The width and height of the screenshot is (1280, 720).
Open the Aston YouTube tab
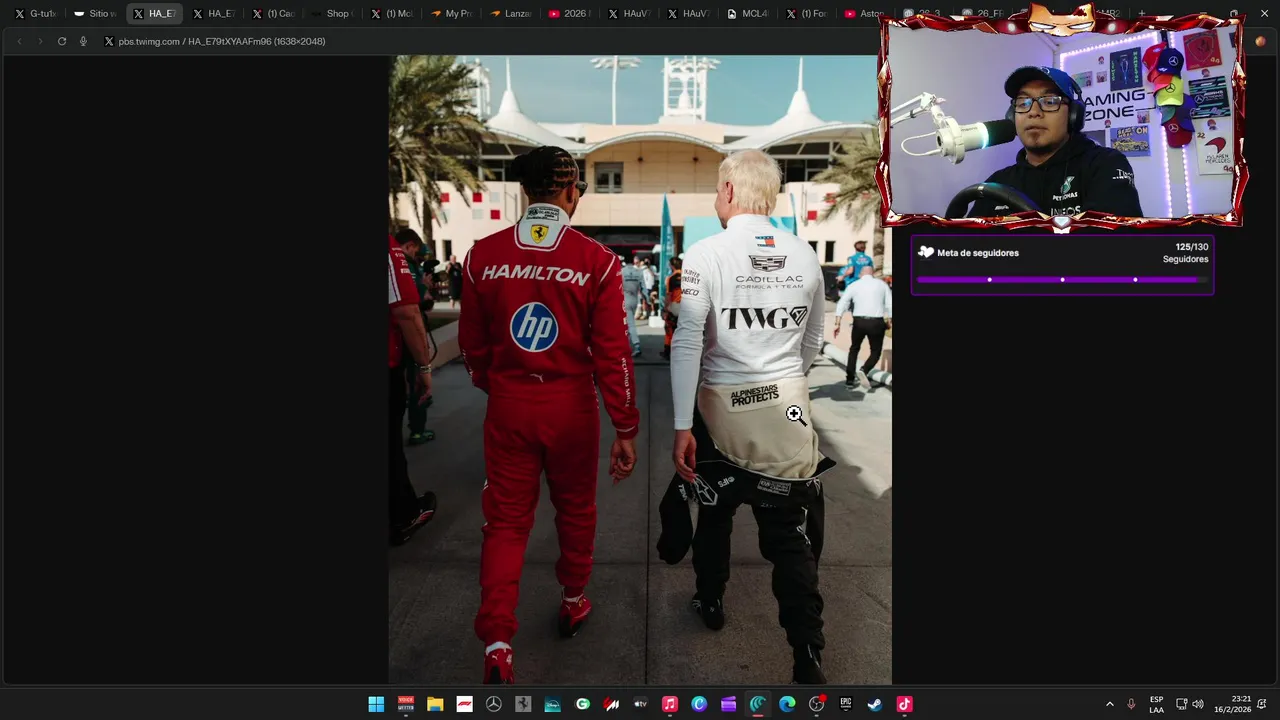[x=863, y=14]
